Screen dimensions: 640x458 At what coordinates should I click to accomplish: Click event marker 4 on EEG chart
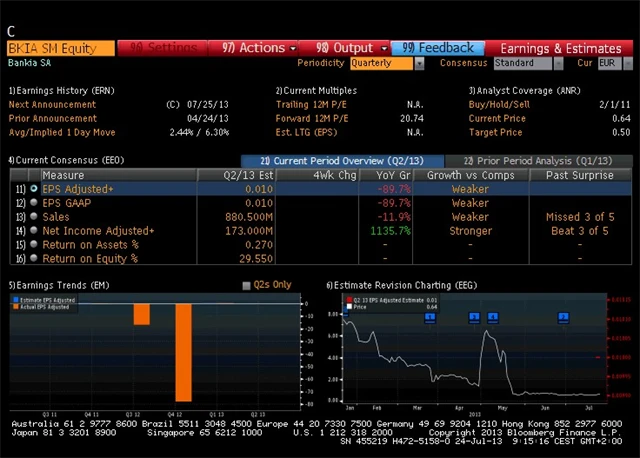[x=493, y=317]
